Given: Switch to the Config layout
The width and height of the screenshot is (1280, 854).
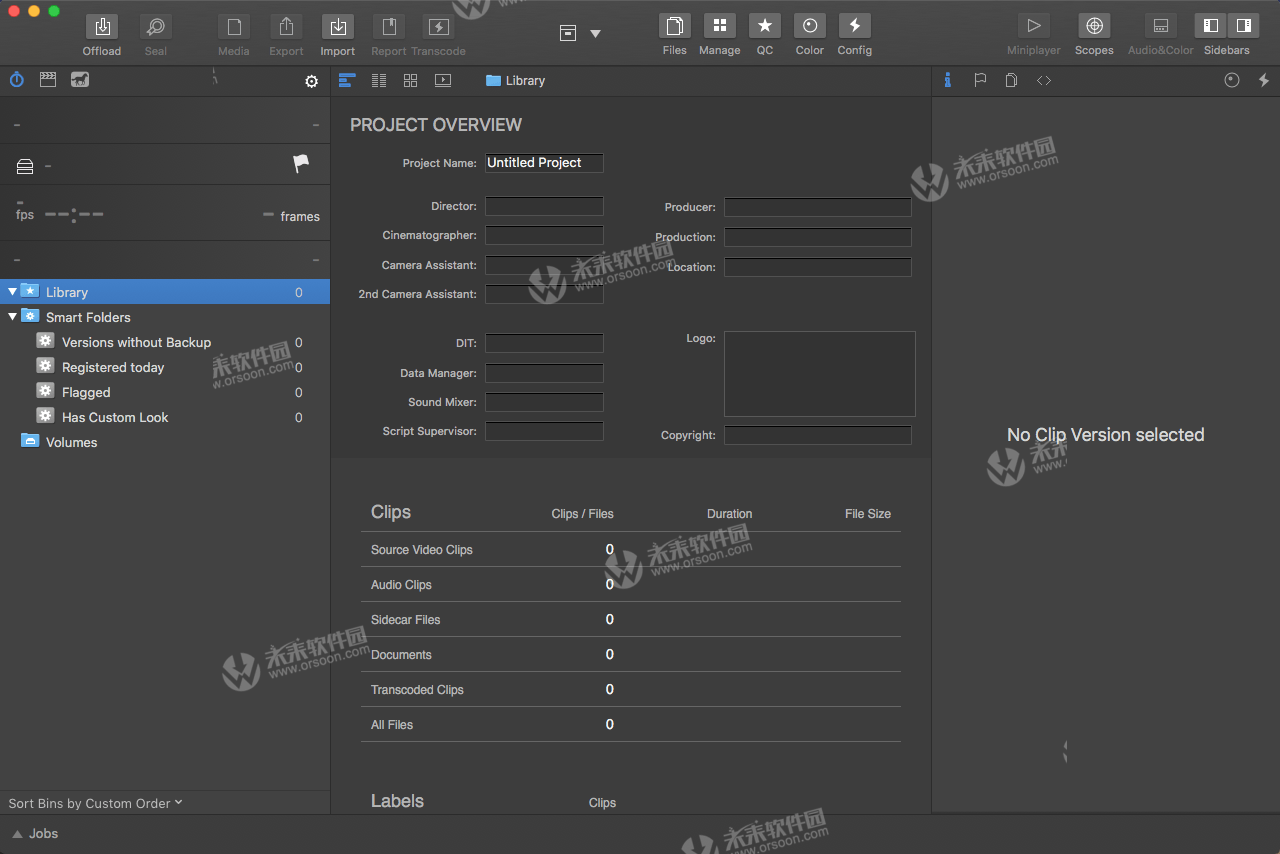Looking at the screenshot, I should 855,26.
